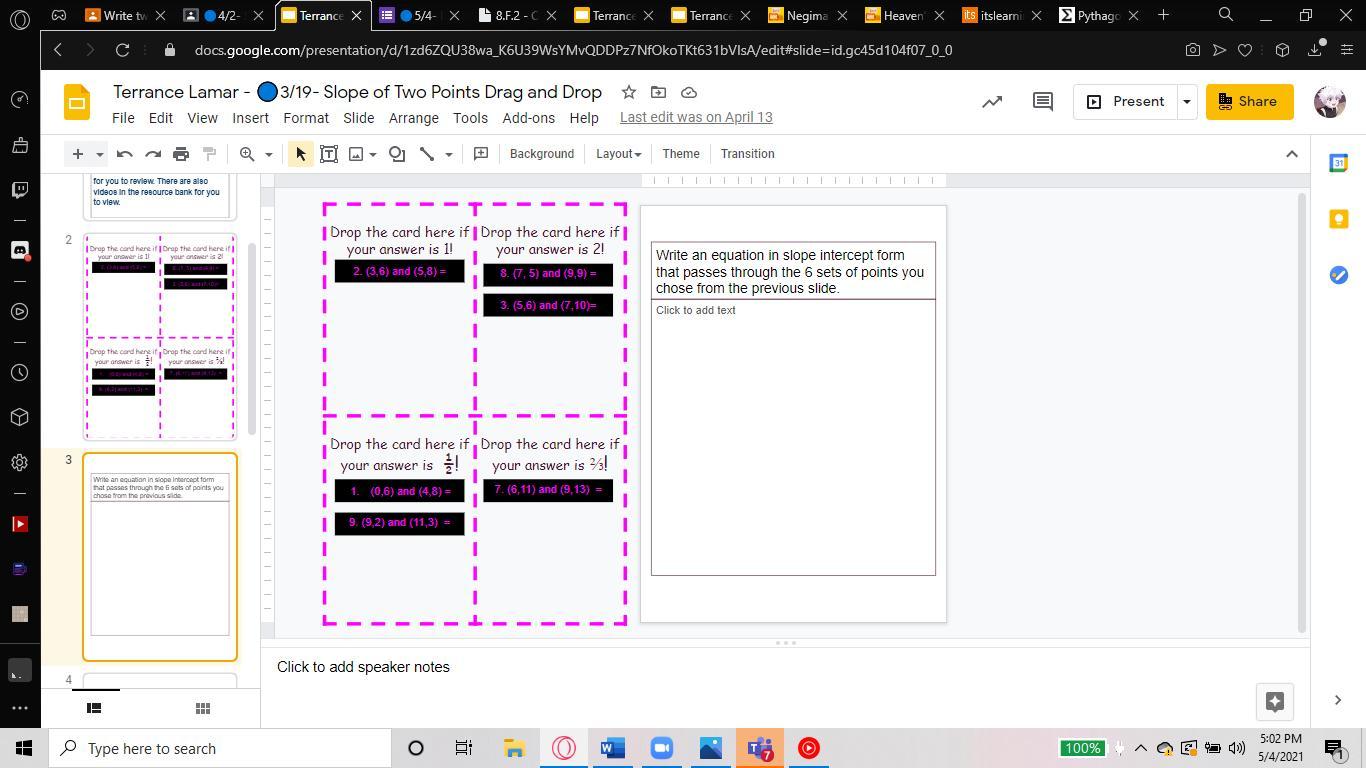This screenshot has height=768, width=1366.
Task: Open Google Calendar side panel
Action: [x=1338, y=163]
